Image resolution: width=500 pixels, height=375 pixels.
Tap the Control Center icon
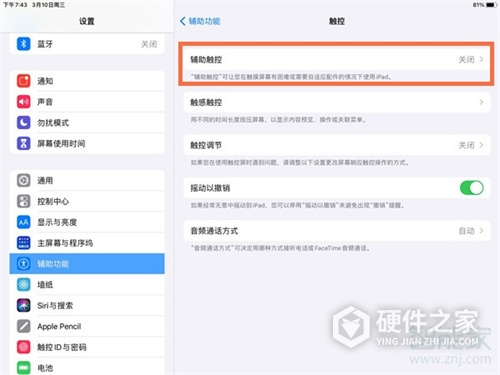[23, 201]
